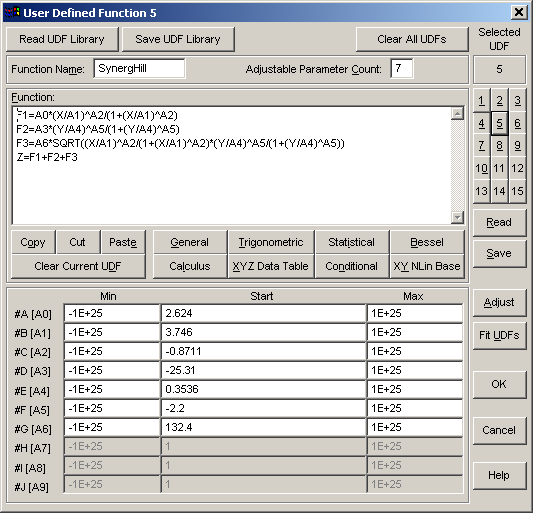Viewport: 533px width, 513px height.
Task: Edit Min value for #F [A5]
Action: click(x=112, y=409)
